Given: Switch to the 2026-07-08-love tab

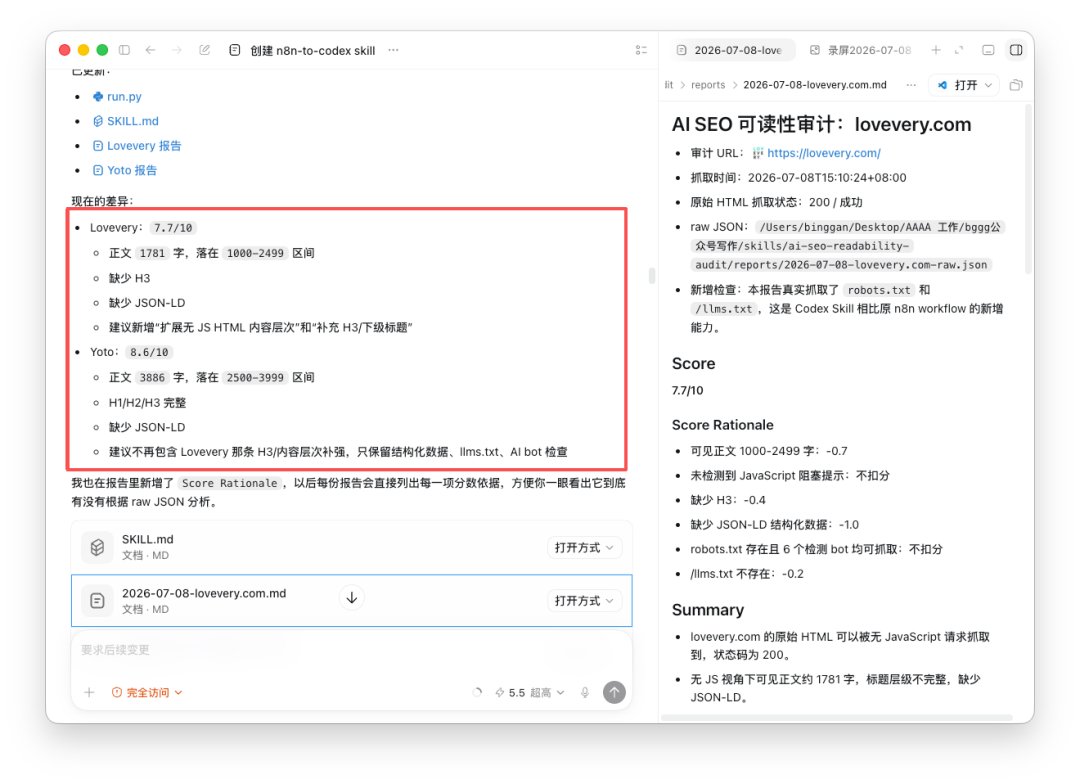Looking at the screenshot, I should point(731,50).
